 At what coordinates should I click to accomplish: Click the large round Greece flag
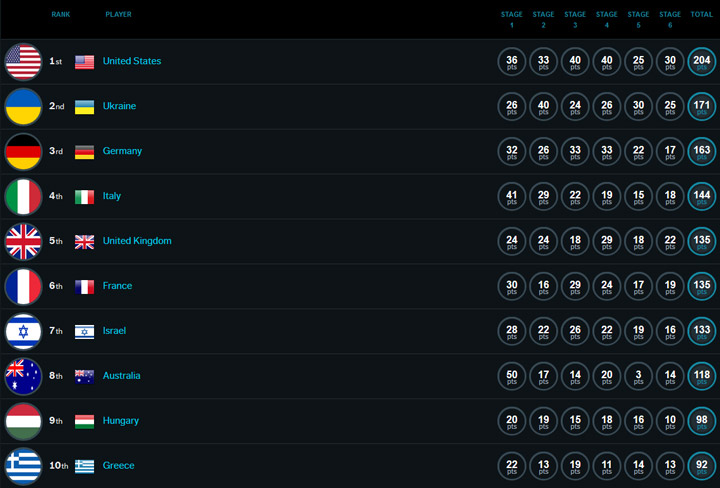[x=23, y=466]
